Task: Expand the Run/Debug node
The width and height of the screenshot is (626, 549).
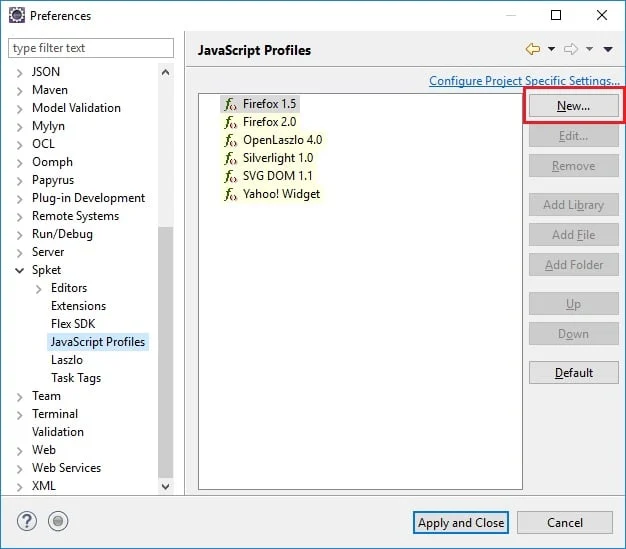Action: (19, 235)
